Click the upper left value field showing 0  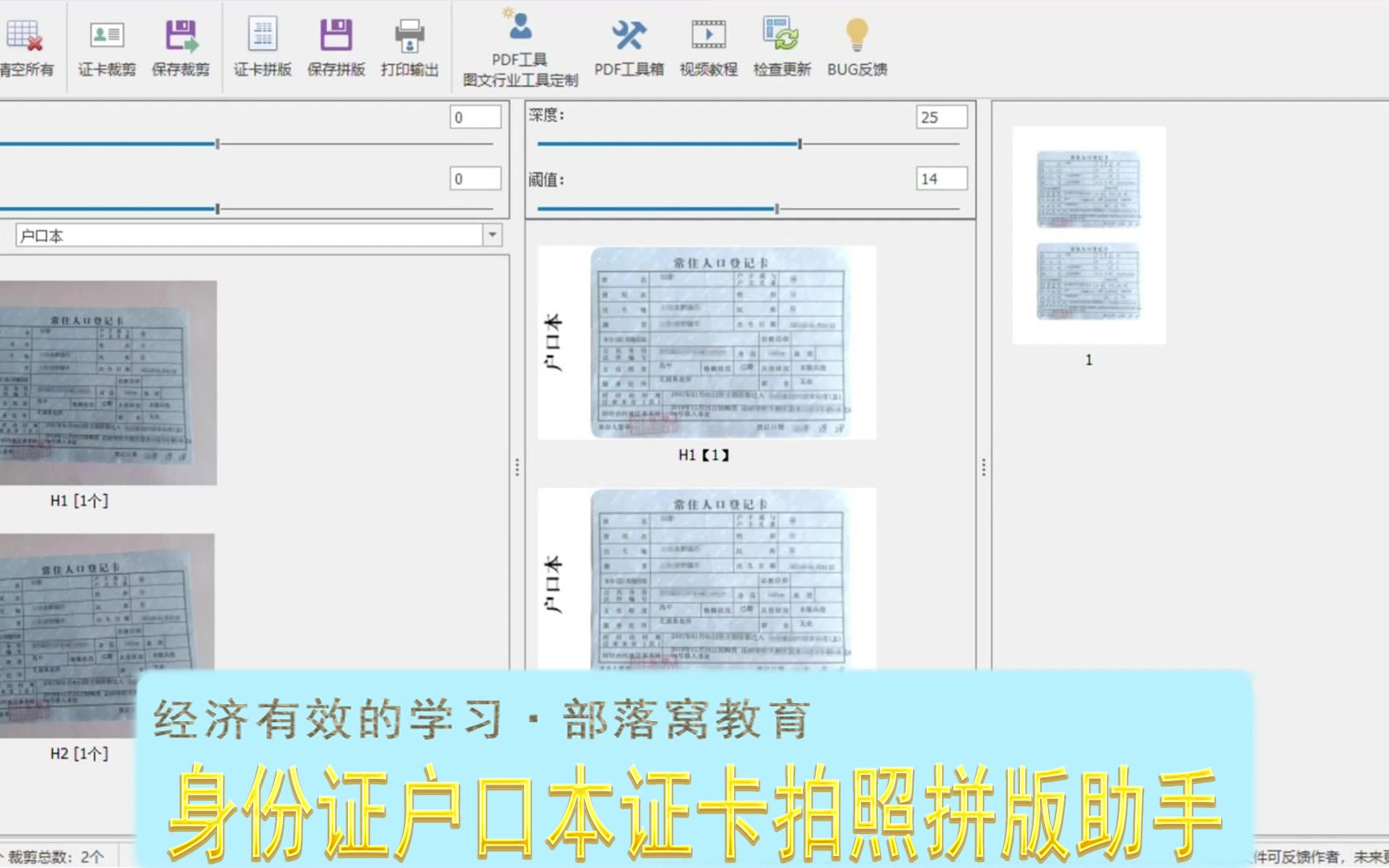(475, 117)
